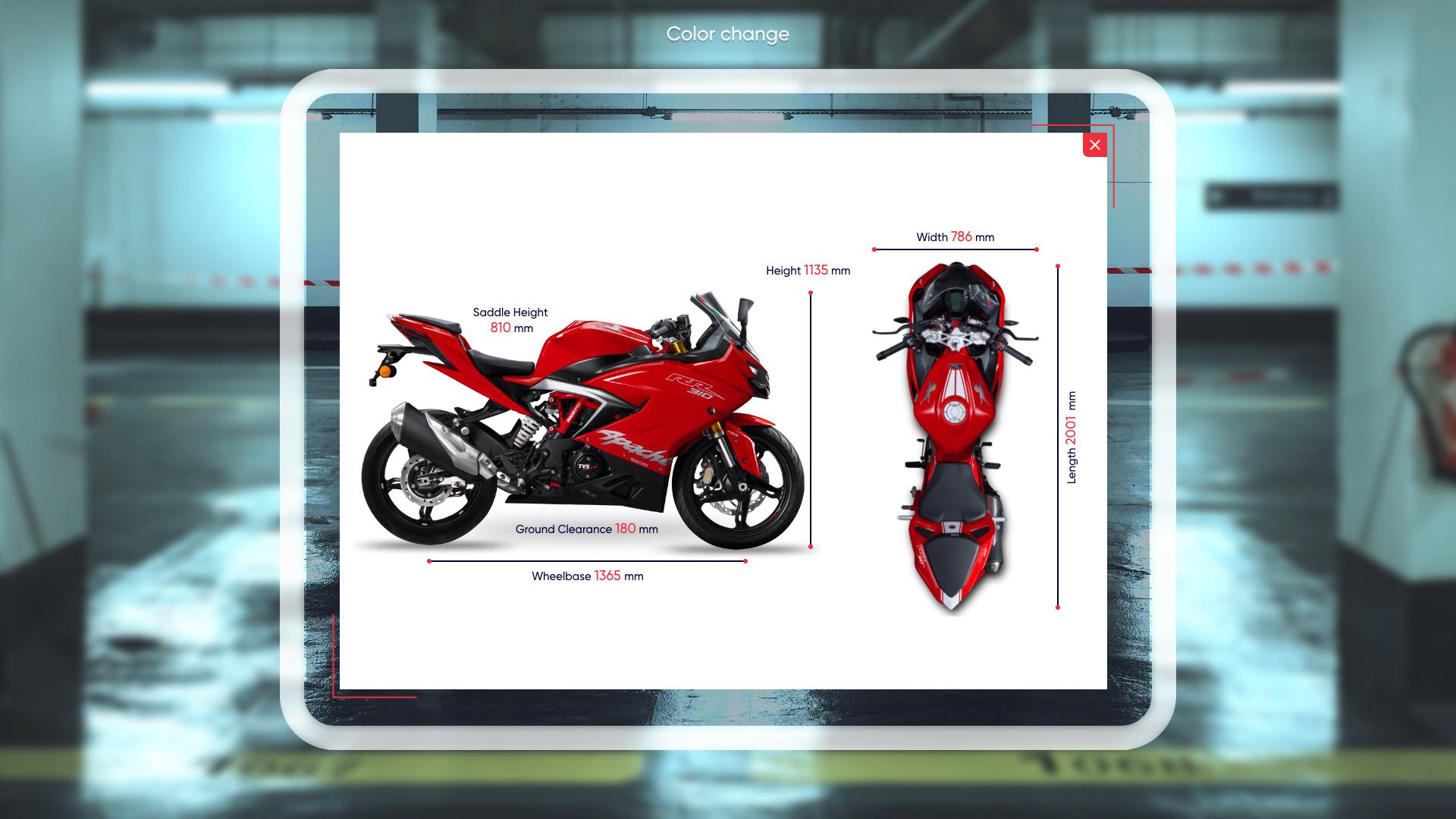Click the vertical height measurement line
The height and width of the screenshot is (819, 1456).
811,419
